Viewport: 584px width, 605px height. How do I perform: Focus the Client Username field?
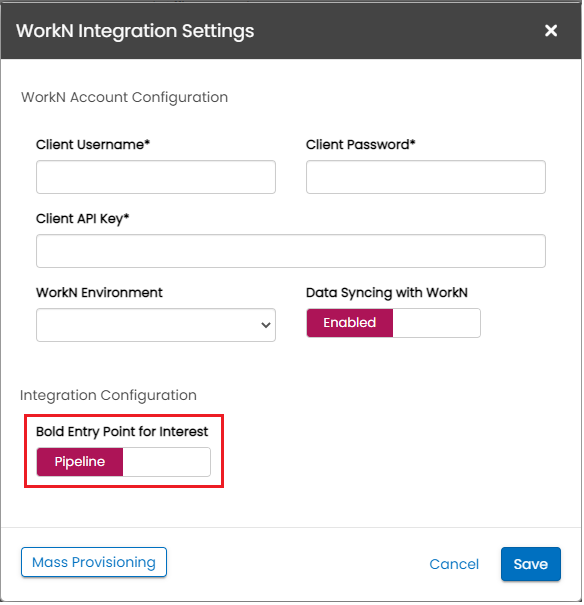click(x=156, y=177)
